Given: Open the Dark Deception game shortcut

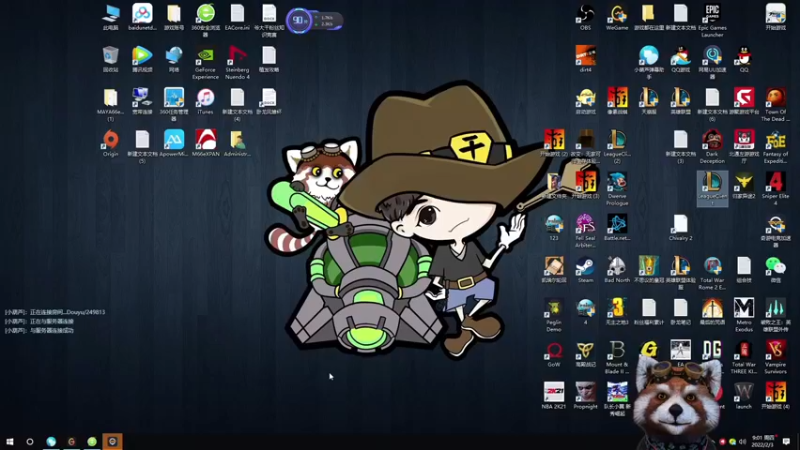Looking at the screenshot, I should (x=712, y=146).
